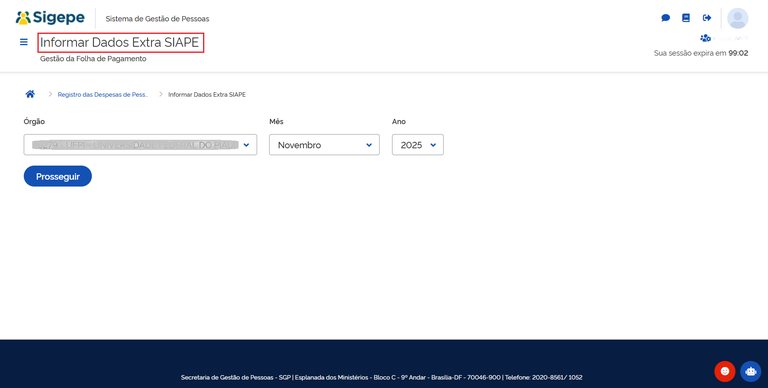Viewport: 768px width, 388px height.
Task: Open the red smiley feedback button
Action: tap(725, 371)
